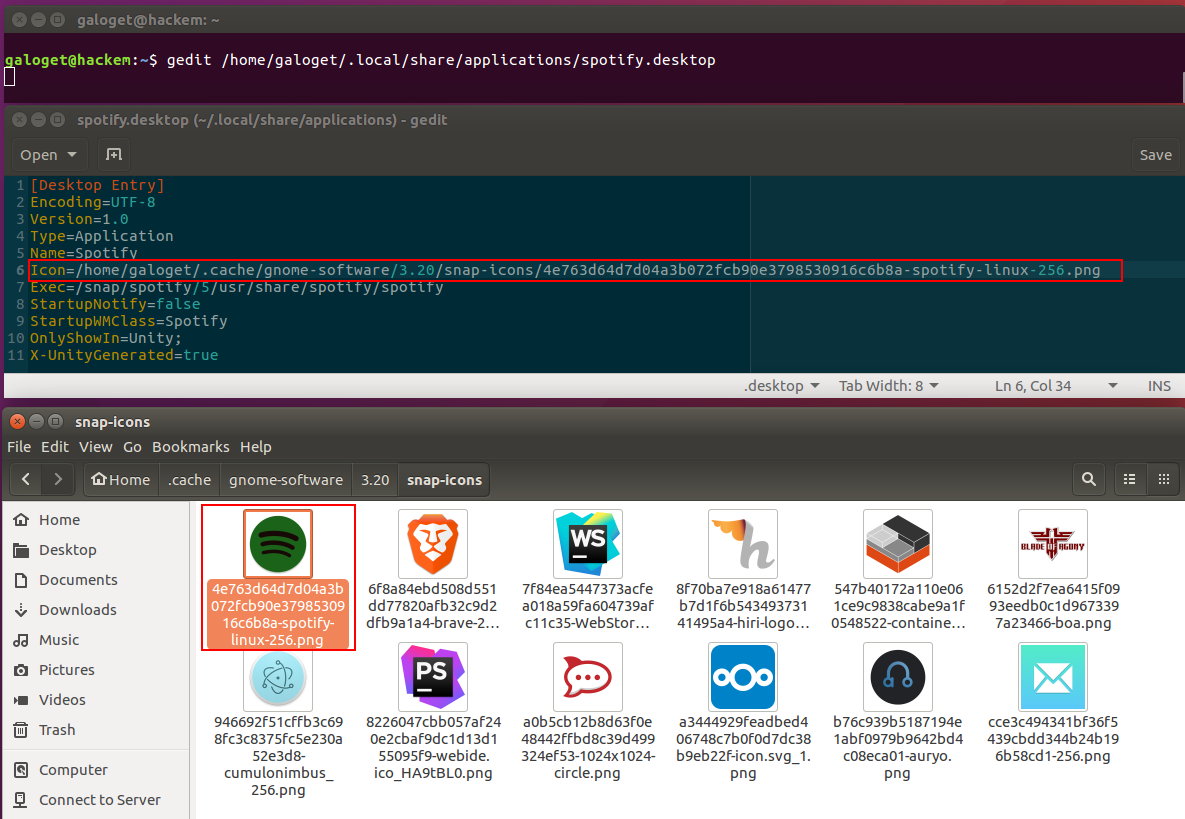The height and width of the screenshot is (819, 1185).
Task: Click the new document icon in gedit
Action: coord(114,155)
